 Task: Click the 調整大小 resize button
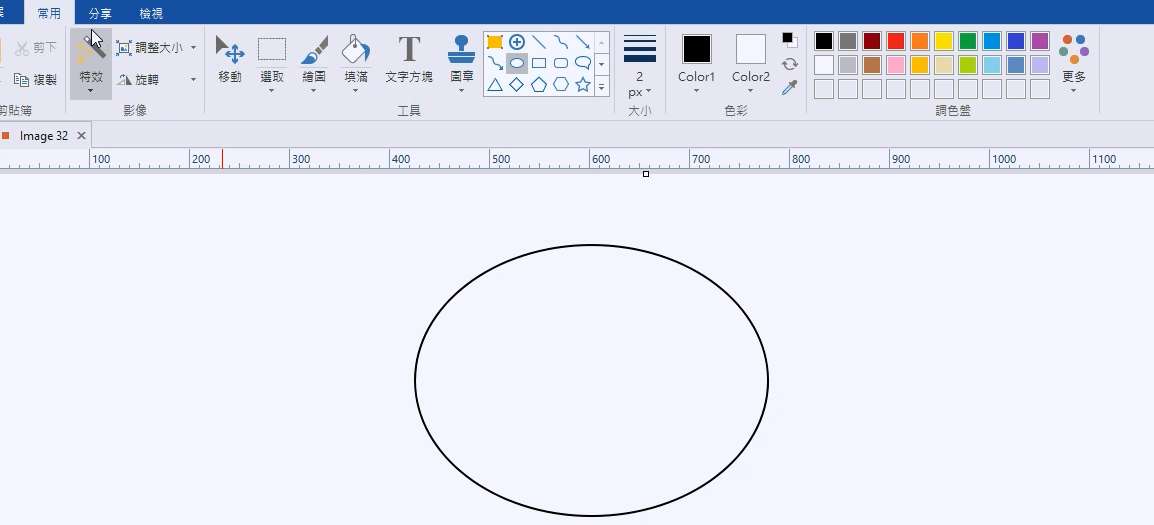click(x=150, y=48)
